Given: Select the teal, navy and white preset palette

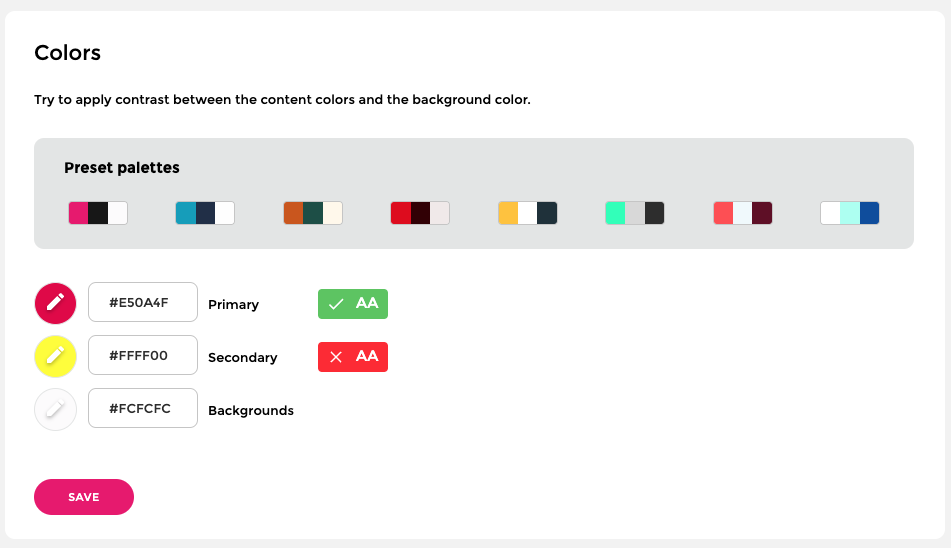Looking at the screenshot, I should [x=205, y=213].
